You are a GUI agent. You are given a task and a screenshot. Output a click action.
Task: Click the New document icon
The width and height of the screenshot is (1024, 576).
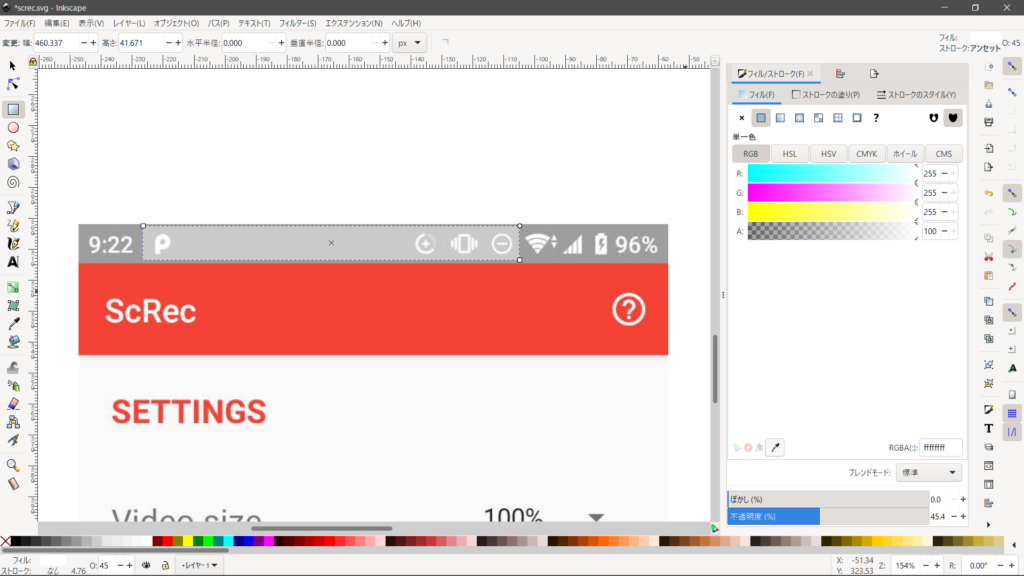click(x=989, y=67)
